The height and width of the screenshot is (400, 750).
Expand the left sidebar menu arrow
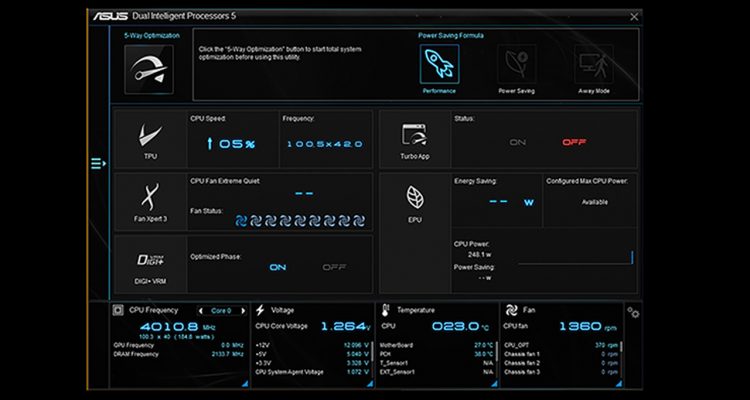(98, 164)
